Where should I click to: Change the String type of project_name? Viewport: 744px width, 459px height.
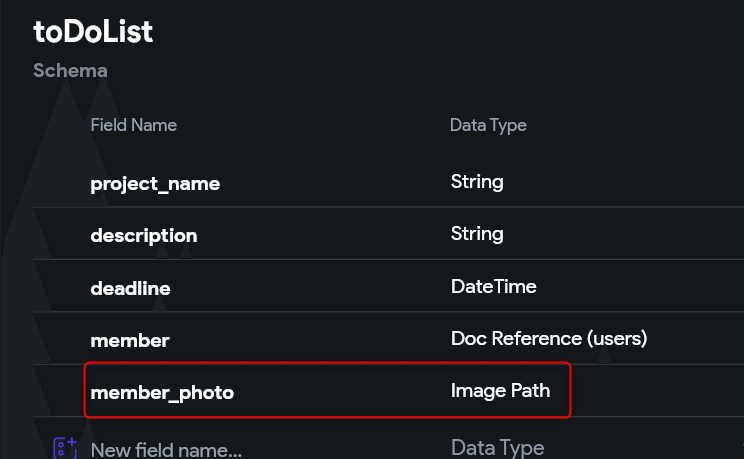(477, 182)
